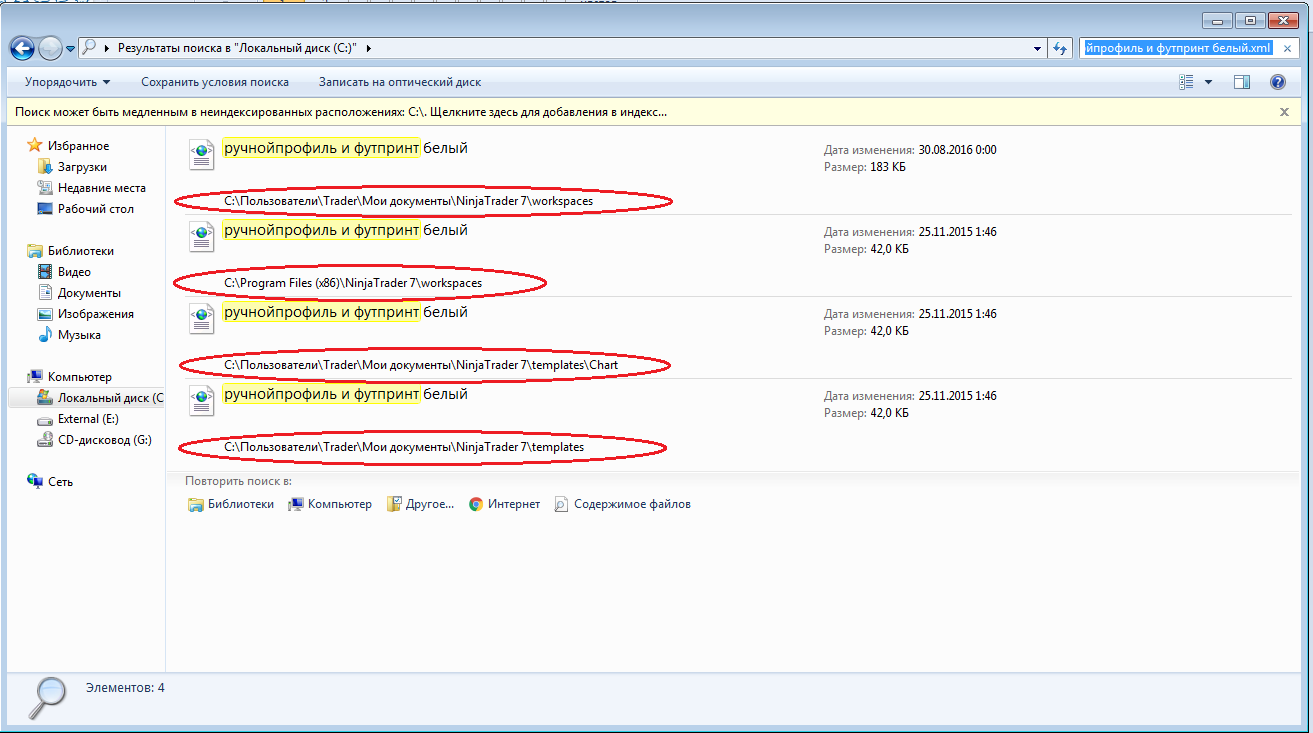Search again in Содержимое файлов
Screen dimensions: 1313x733
(x=622, y=504)
